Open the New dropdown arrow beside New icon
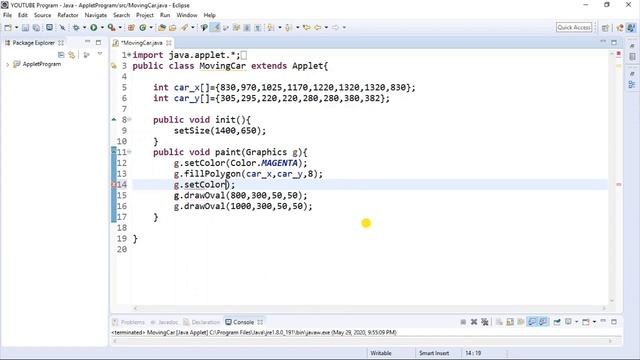 click(x=16, y=27)
